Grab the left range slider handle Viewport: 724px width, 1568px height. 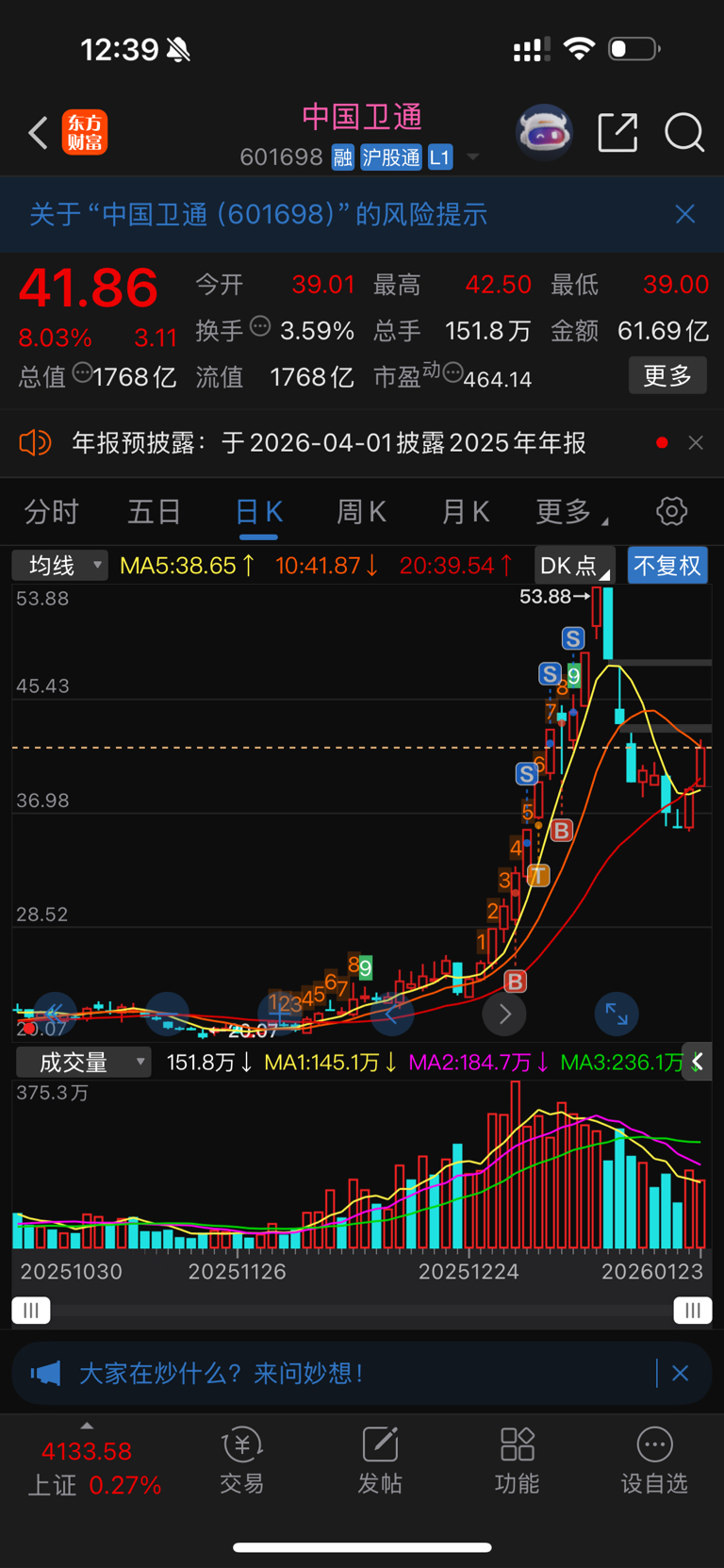coord(31,1310)
